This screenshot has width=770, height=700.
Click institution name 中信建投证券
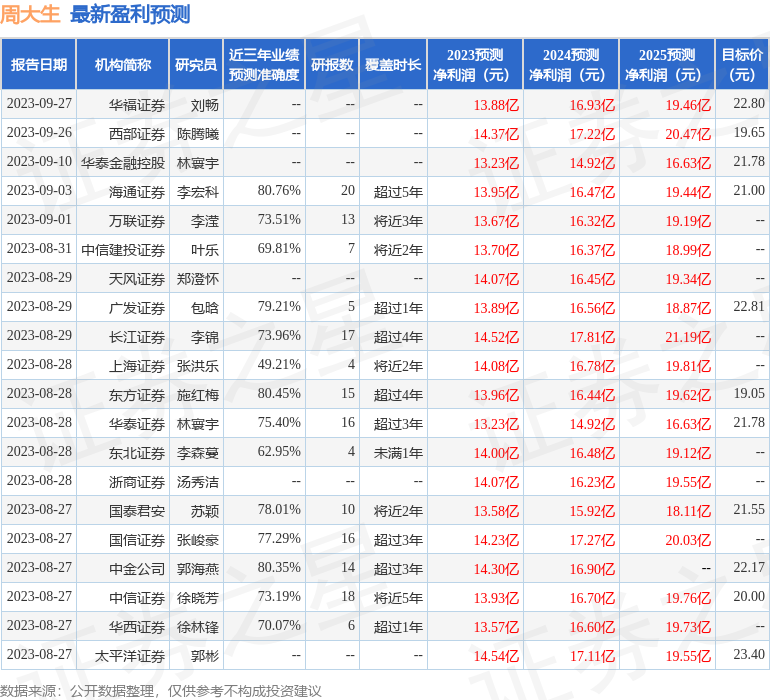click(x=123, y=250)
